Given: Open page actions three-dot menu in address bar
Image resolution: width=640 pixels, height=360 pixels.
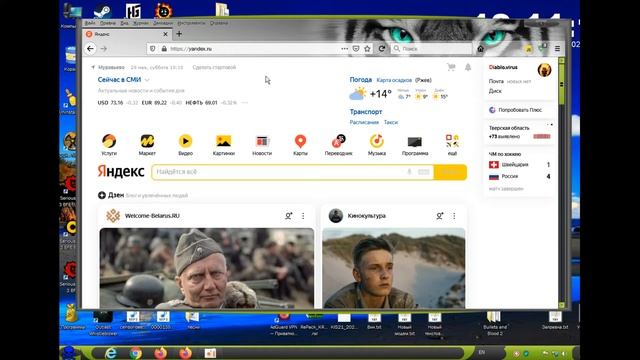Looking at the screenshot, I should [x=344, y=49].
